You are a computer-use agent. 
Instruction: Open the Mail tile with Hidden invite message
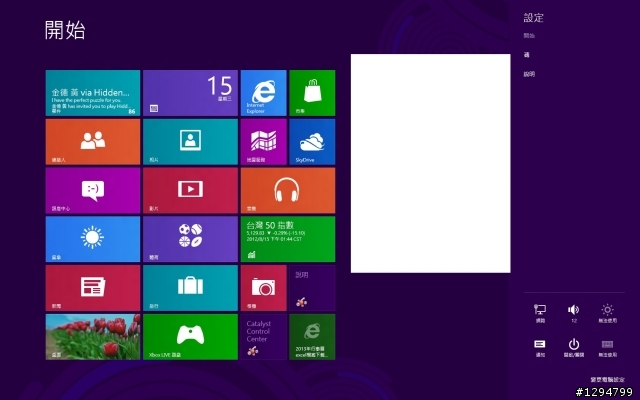(x=93, y=93)
